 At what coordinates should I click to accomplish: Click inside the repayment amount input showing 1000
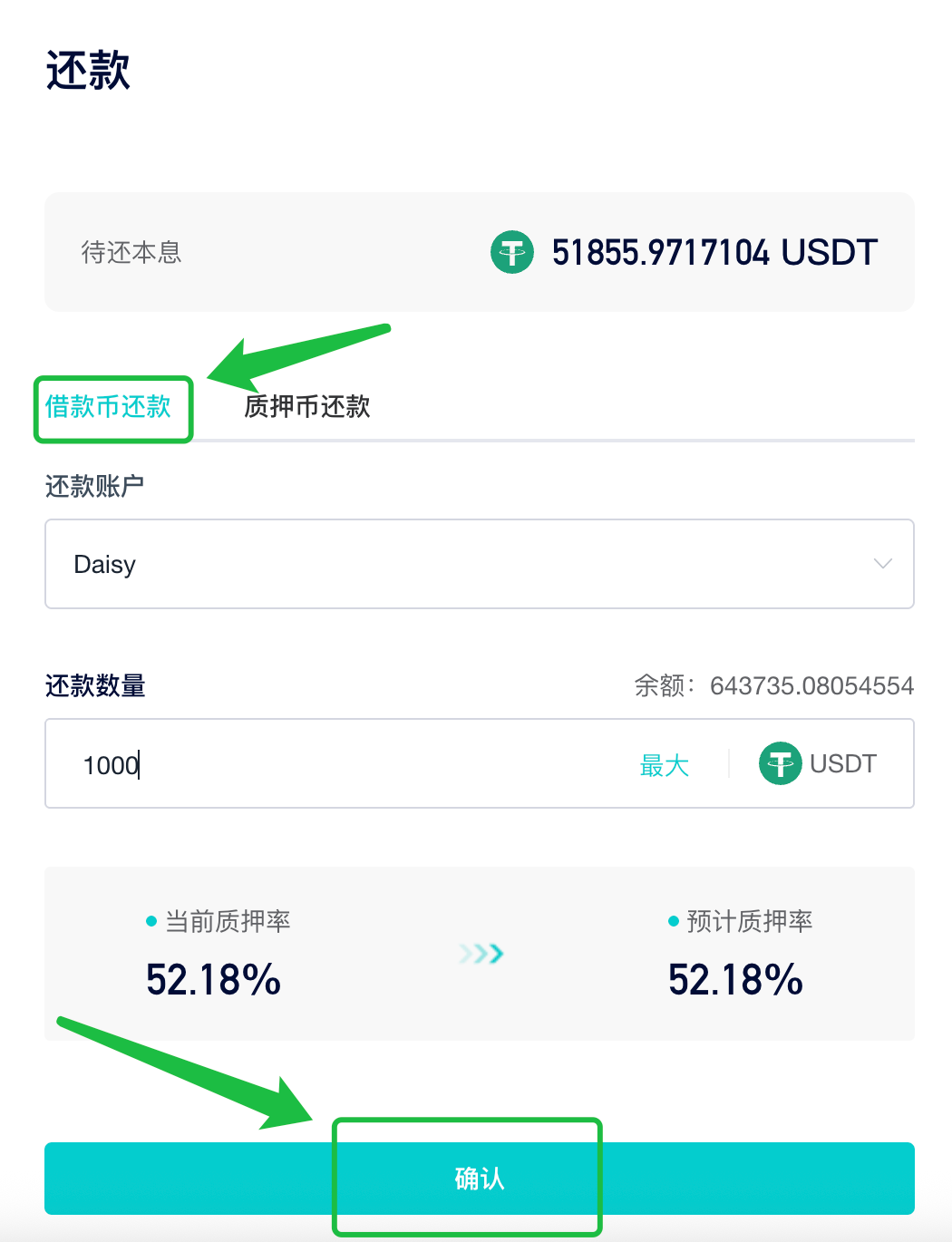[272, 764]
